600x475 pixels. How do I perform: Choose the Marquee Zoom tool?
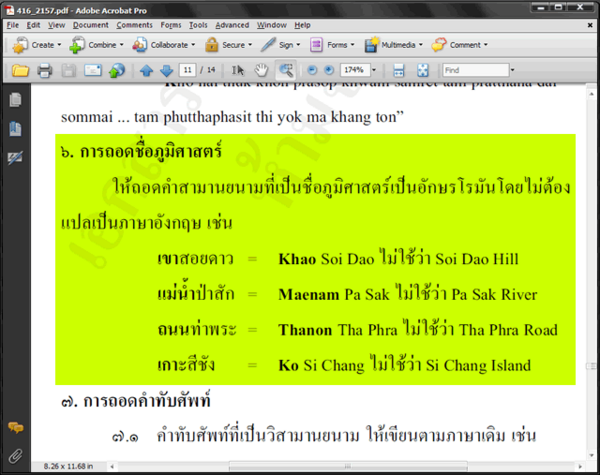pyautogui.click(x=286, y=70)
